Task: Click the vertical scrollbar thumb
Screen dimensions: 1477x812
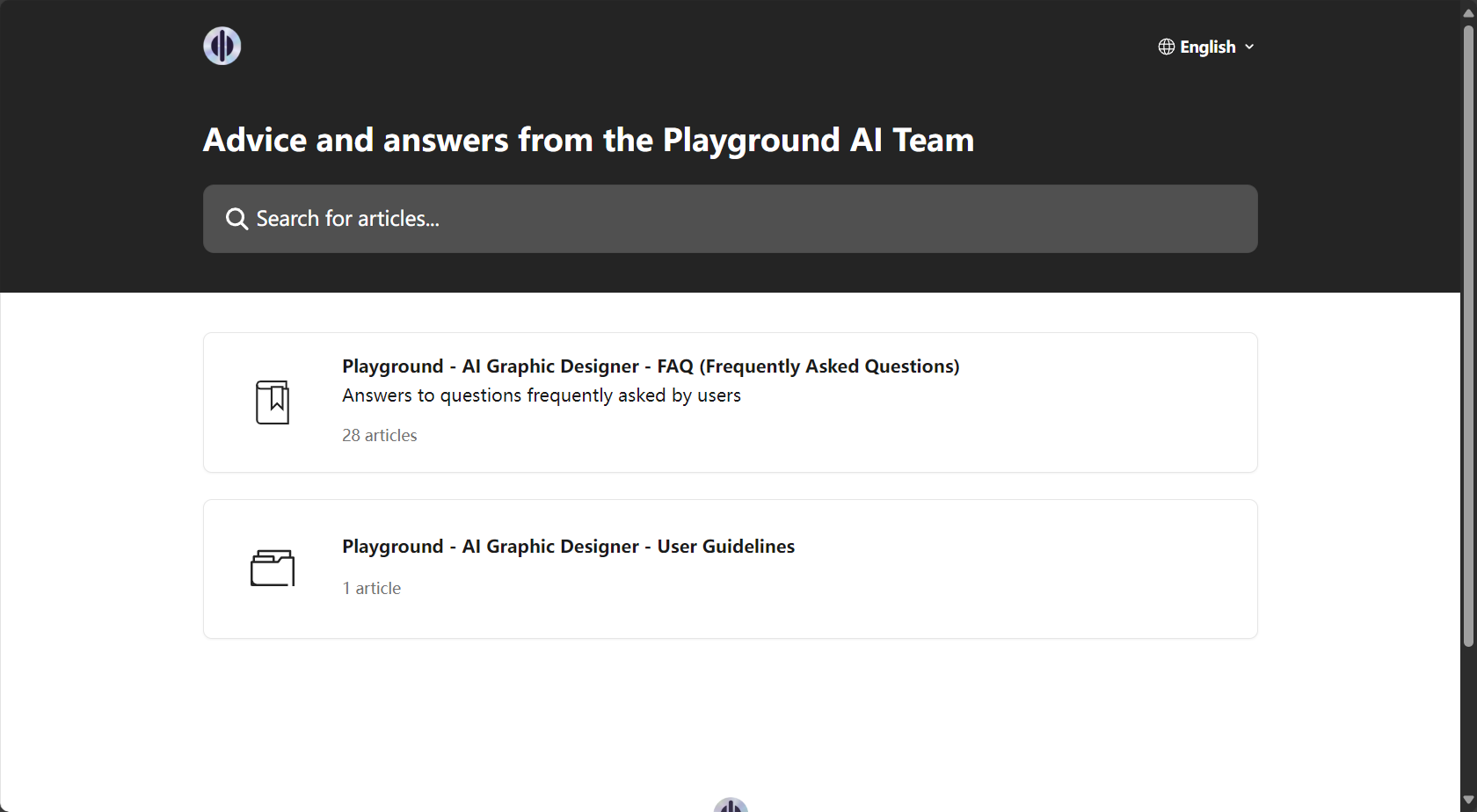Action: (1468, 337)
